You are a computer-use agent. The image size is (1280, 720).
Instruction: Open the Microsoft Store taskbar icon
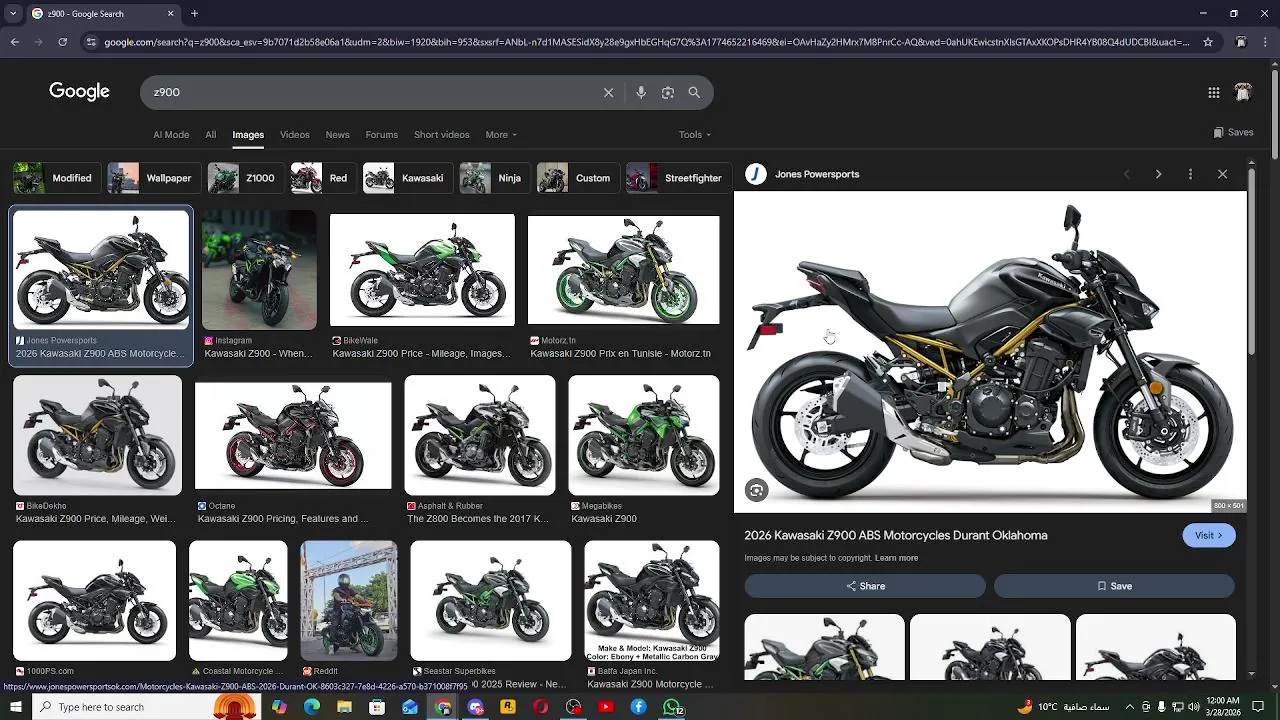click(377, 707)
